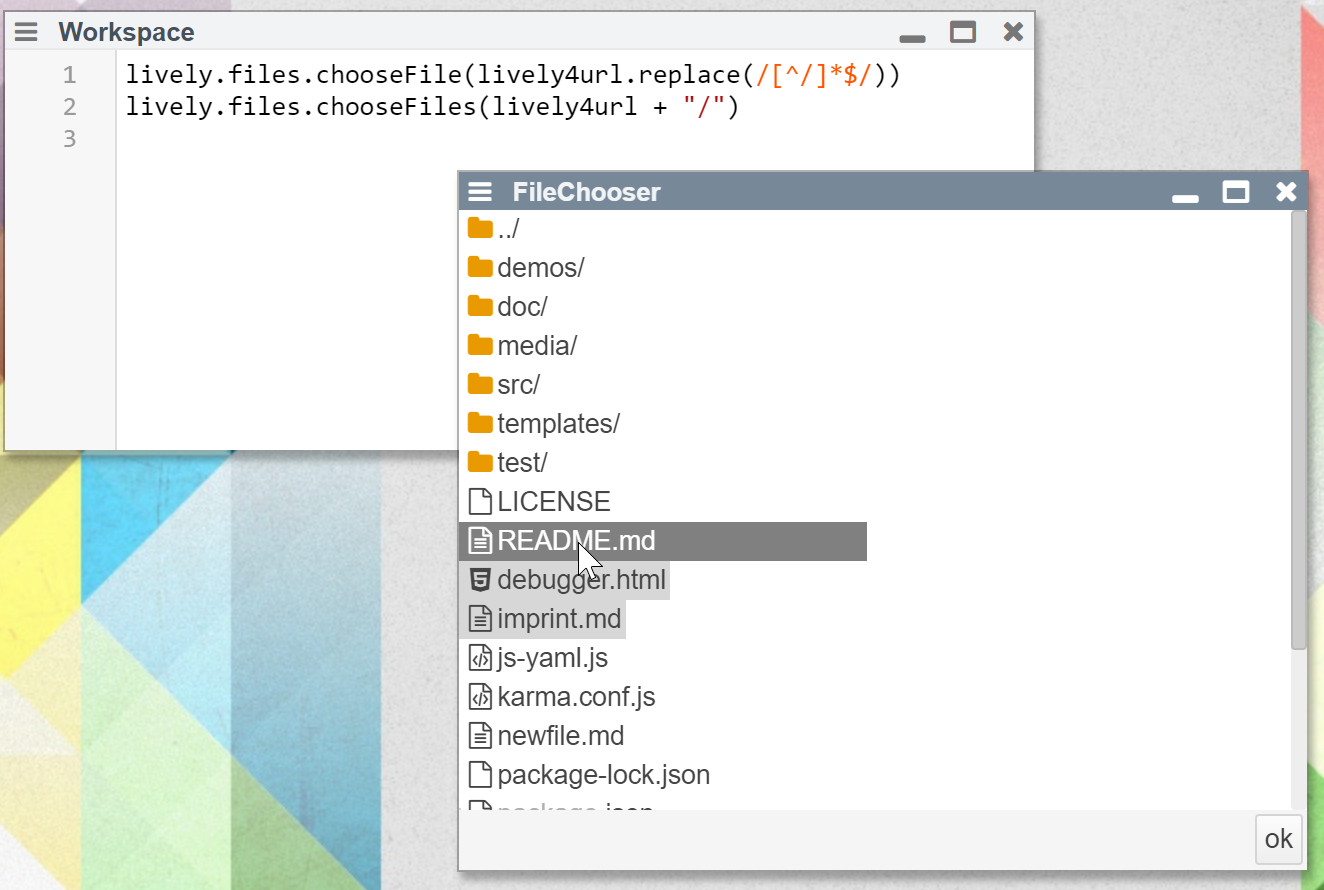The height and width of the screenshot is (890, 1324).
Task: Maximize the FileChooser window
Action: (1236, 192)
